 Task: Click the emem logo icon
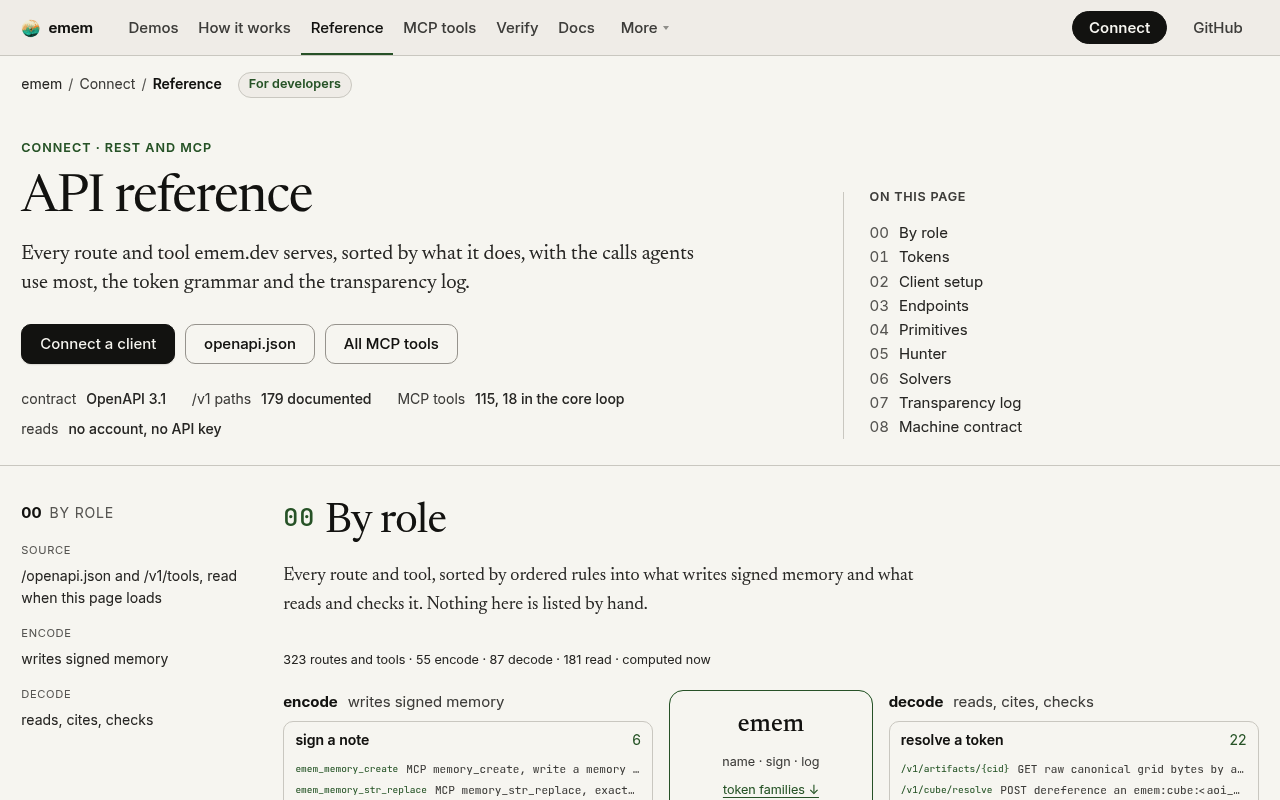[31, 28]
